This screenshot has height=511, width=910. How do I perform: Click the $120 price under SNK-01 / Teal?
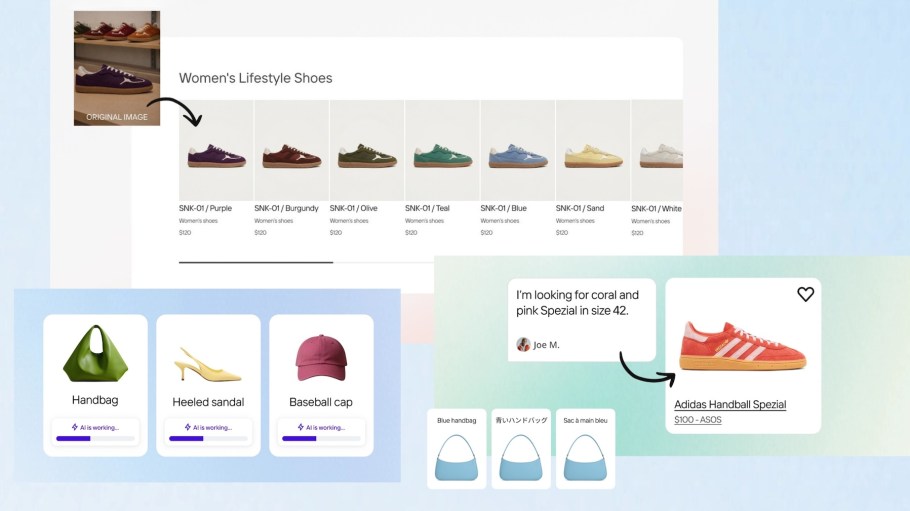click(411, 232)
